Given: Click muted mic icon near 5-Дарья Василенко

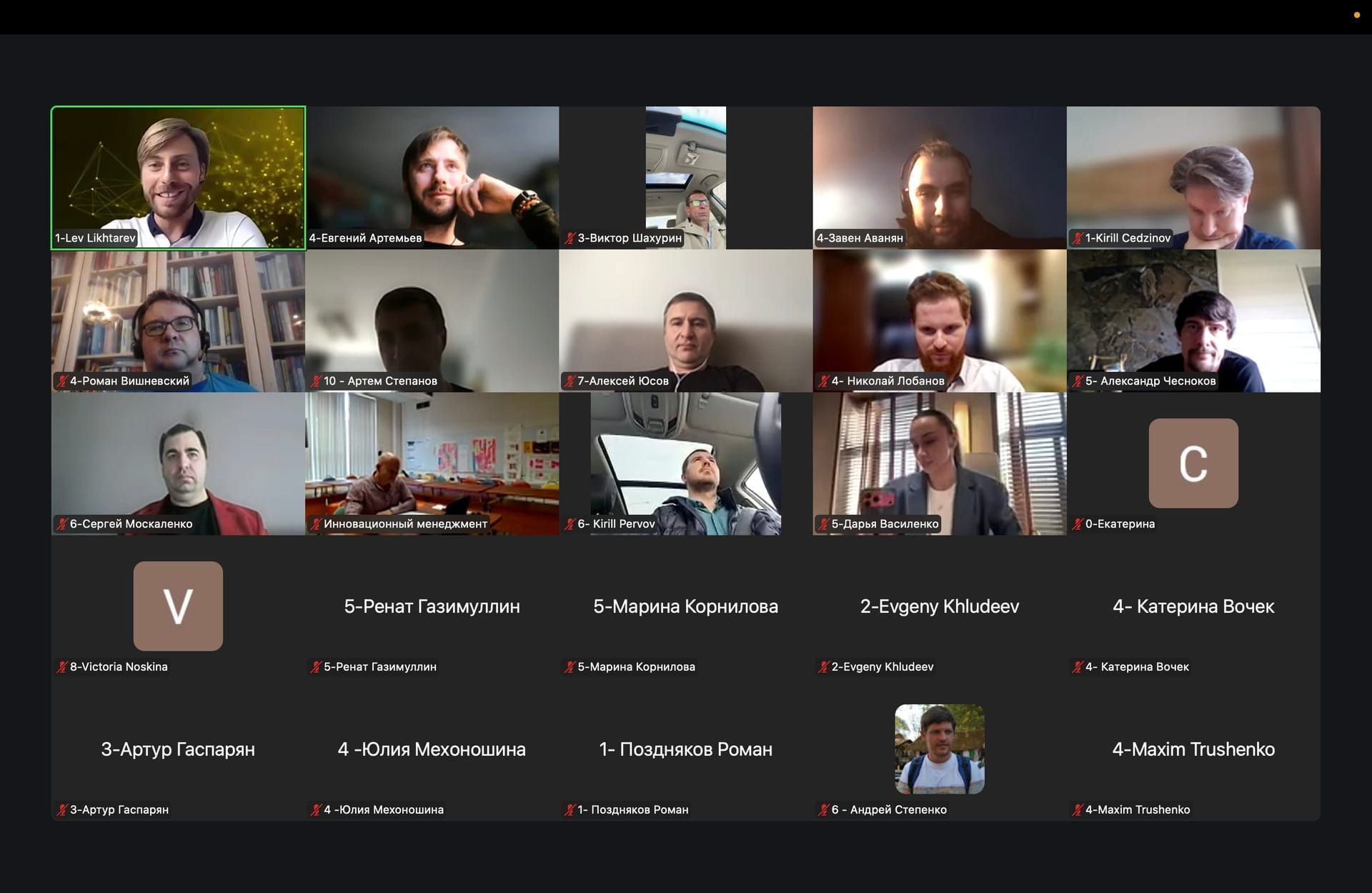Looking at the screenshot, I should coord(823,524).
